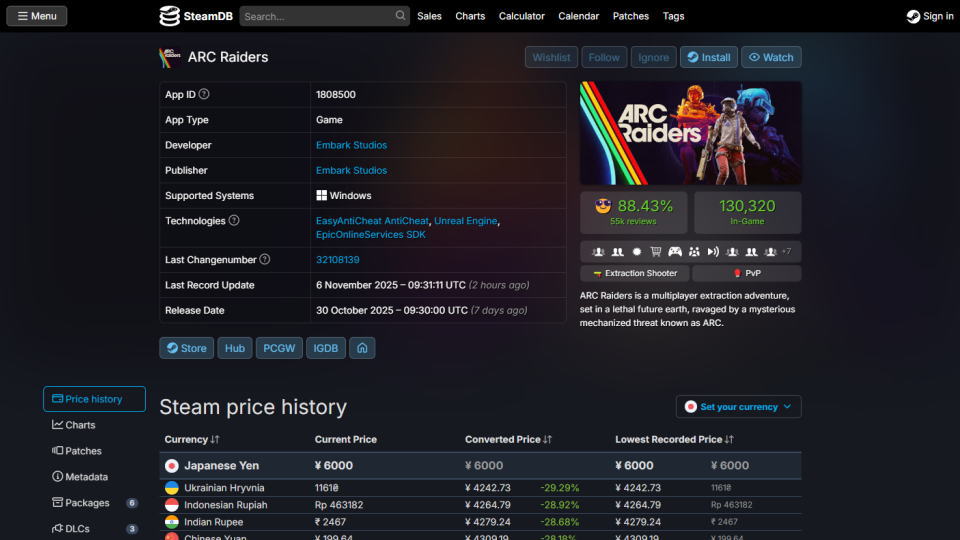960x540 pixels.
Task: Sort by Lowest Recorded Price arrows
Action: click(729, 440)
